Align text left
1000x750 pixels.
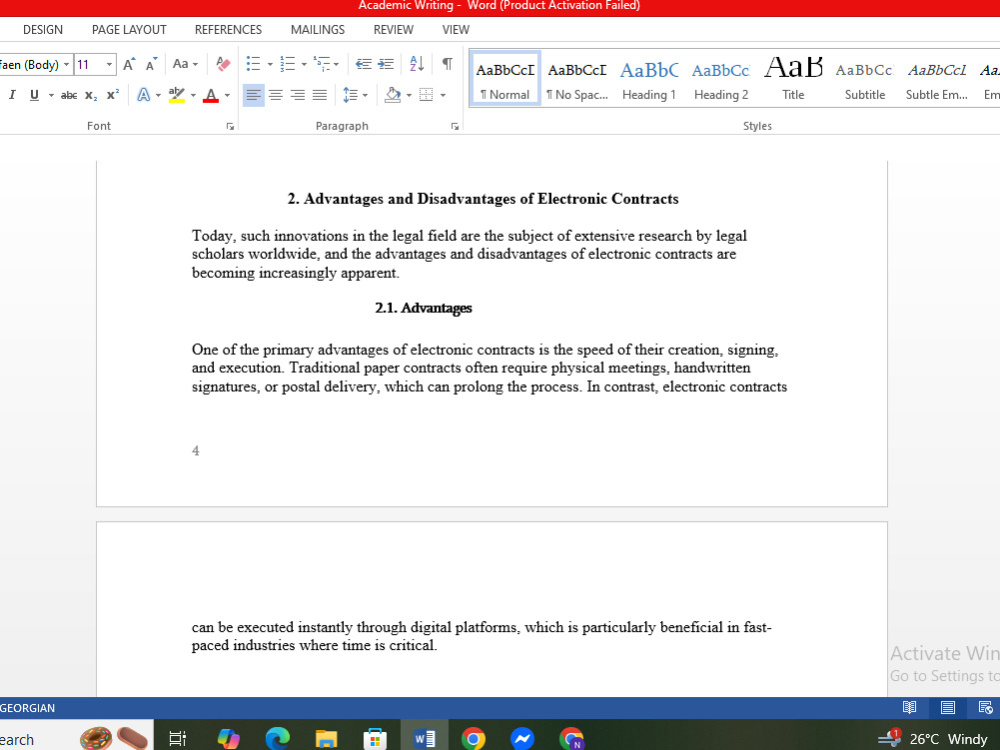253,96
